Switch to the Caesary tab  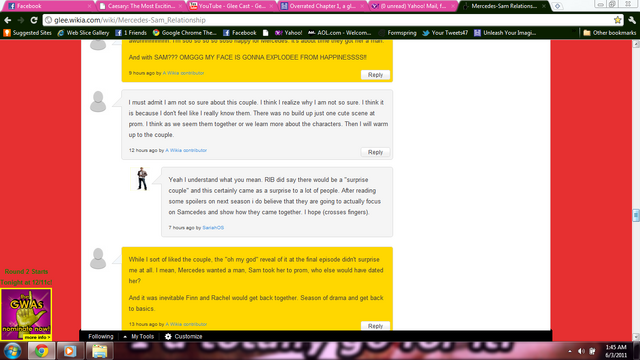pos(141,6)
